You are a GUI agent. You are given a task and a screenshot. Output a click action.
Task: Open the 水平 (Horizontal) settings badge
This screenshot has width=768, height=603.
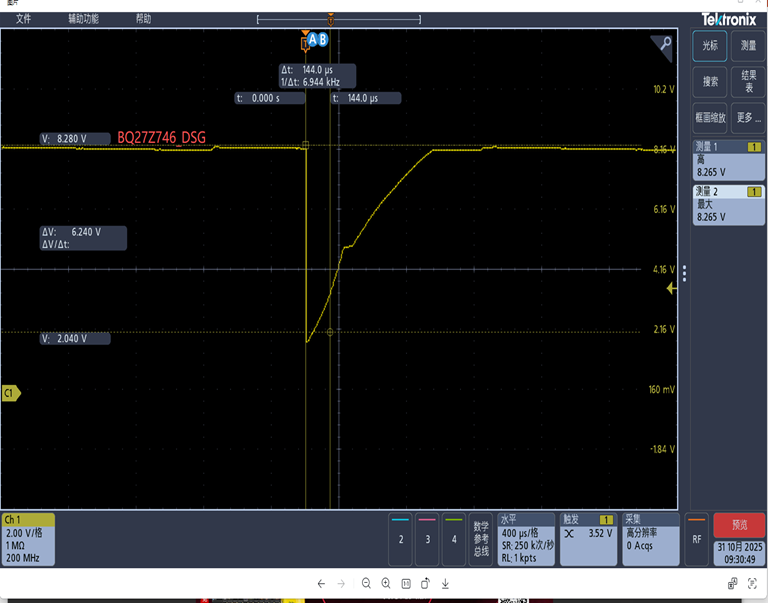click(526, 539)
